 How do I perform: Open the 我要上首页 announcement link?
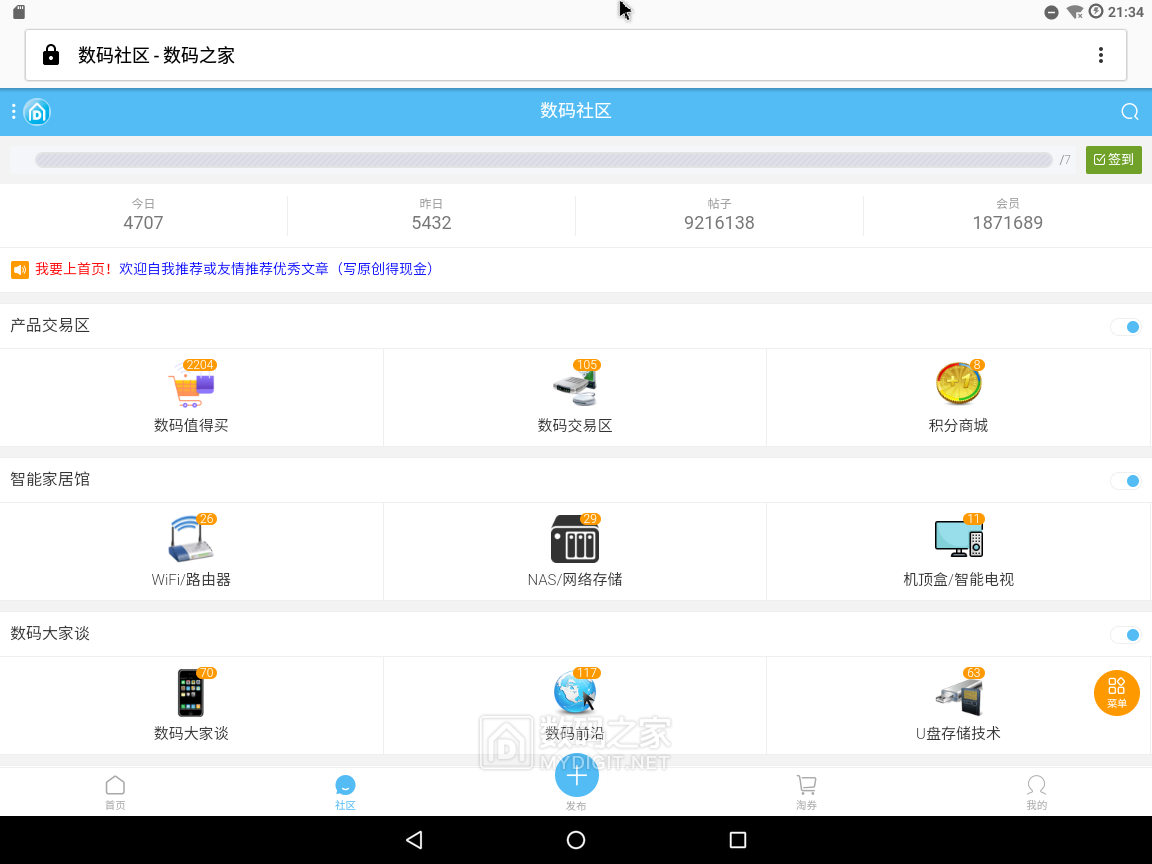pos(275,269)
